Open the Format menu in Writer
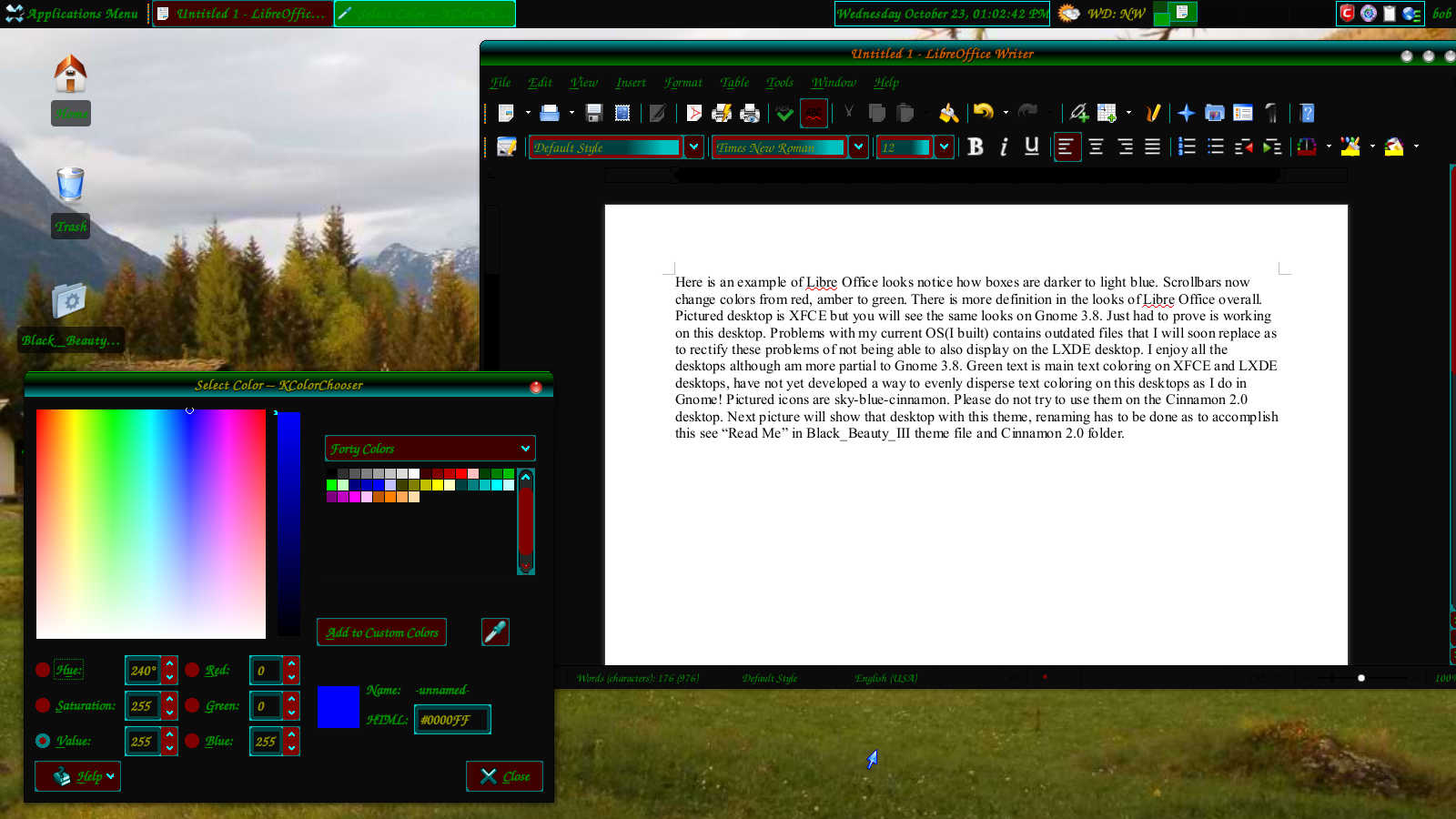The width and height of the screenshot is (1456, 819). (682, 82)
